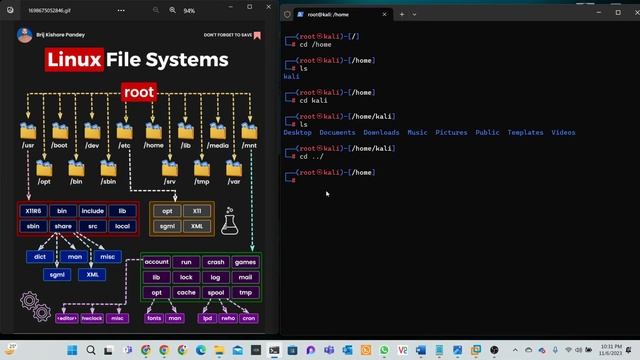Click the gears icon in the diagram
The height and width of the screenshot is (360, 640).
[36, 307]
